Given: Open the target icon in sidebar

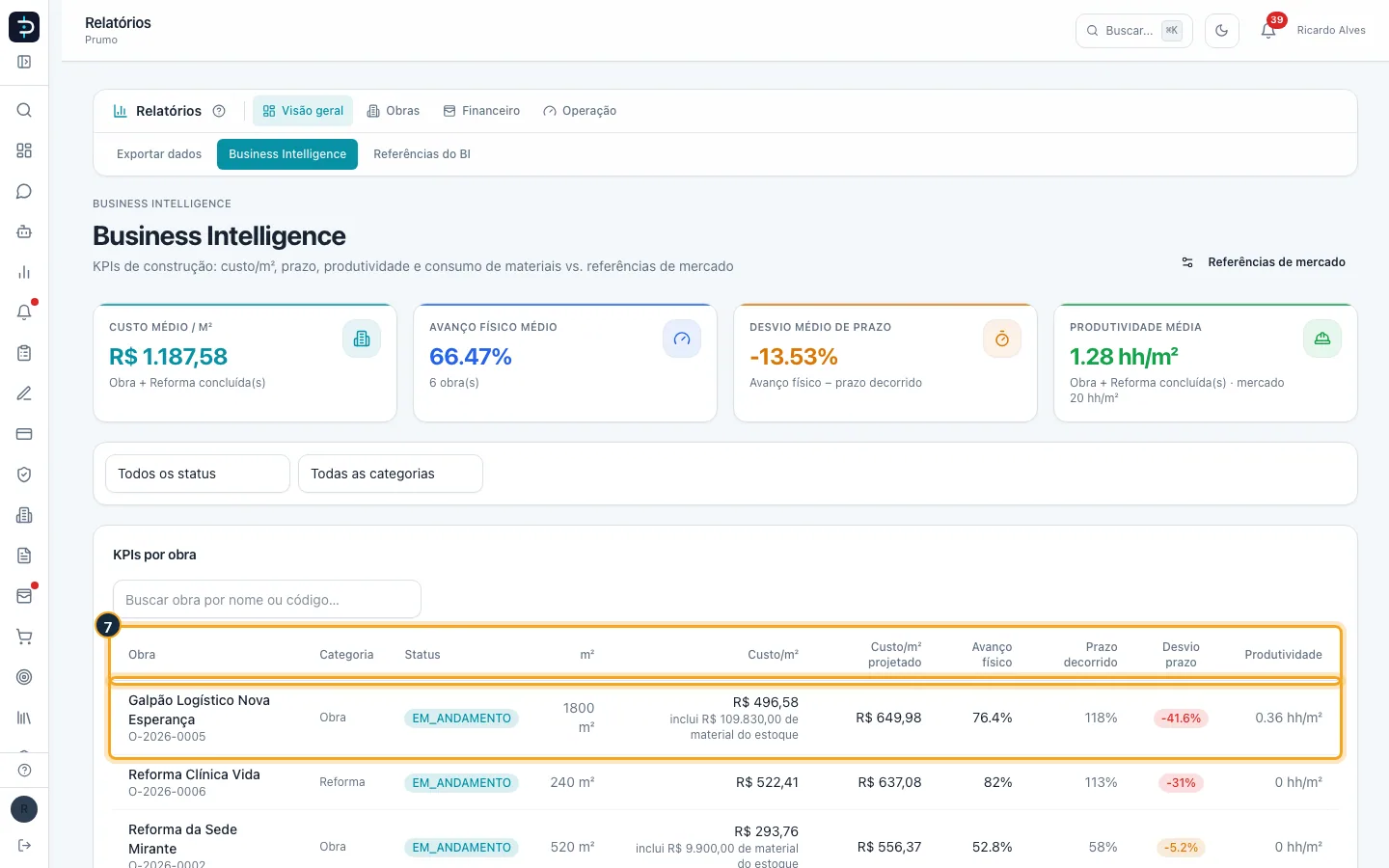Looking at the screenshot, I should 24,677.
